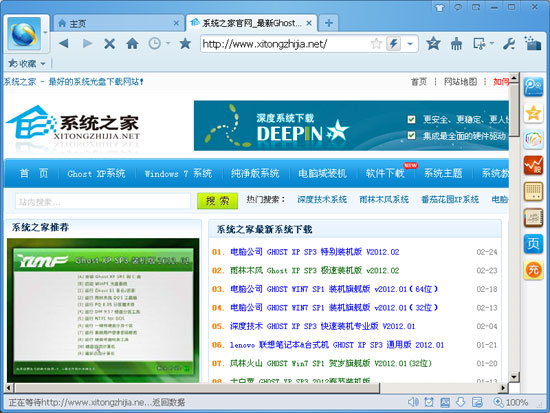Open the 收藏 favorites bar dropdown

[x=27, y=64]
